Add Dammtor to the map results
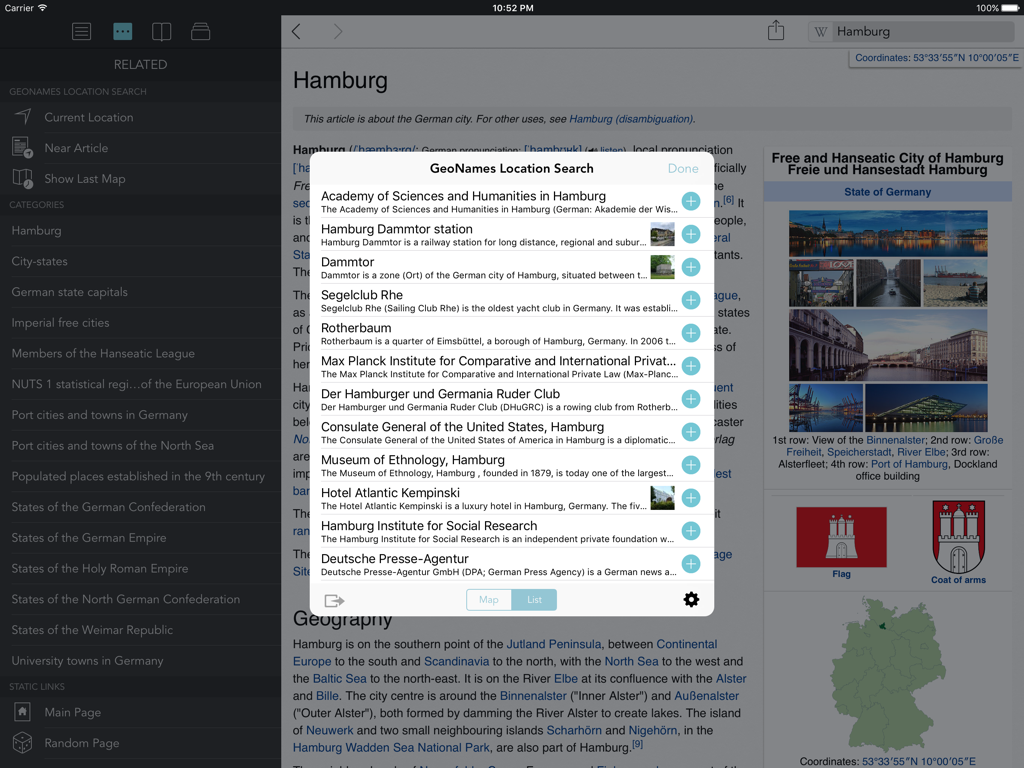 691,267
